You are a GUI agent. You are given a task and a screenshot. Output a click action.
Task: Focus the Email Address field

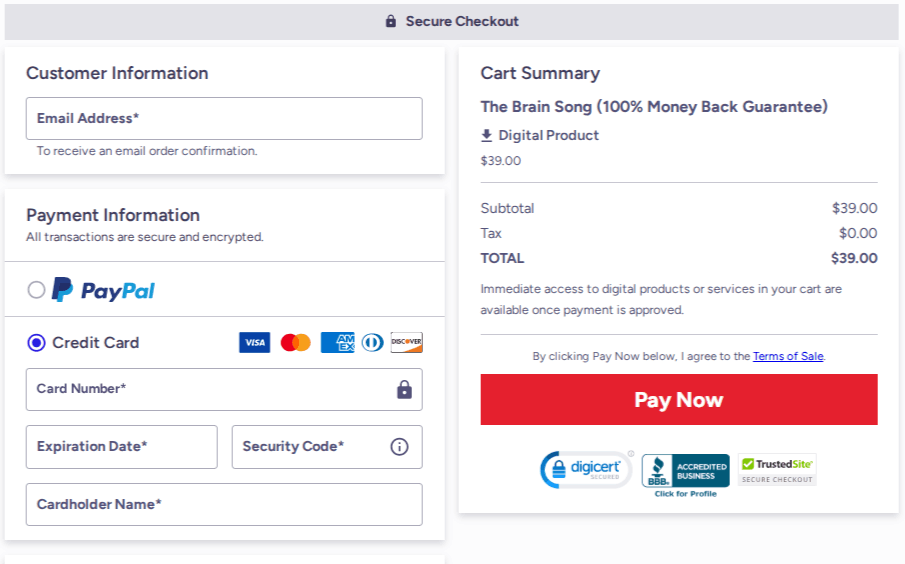224,118
